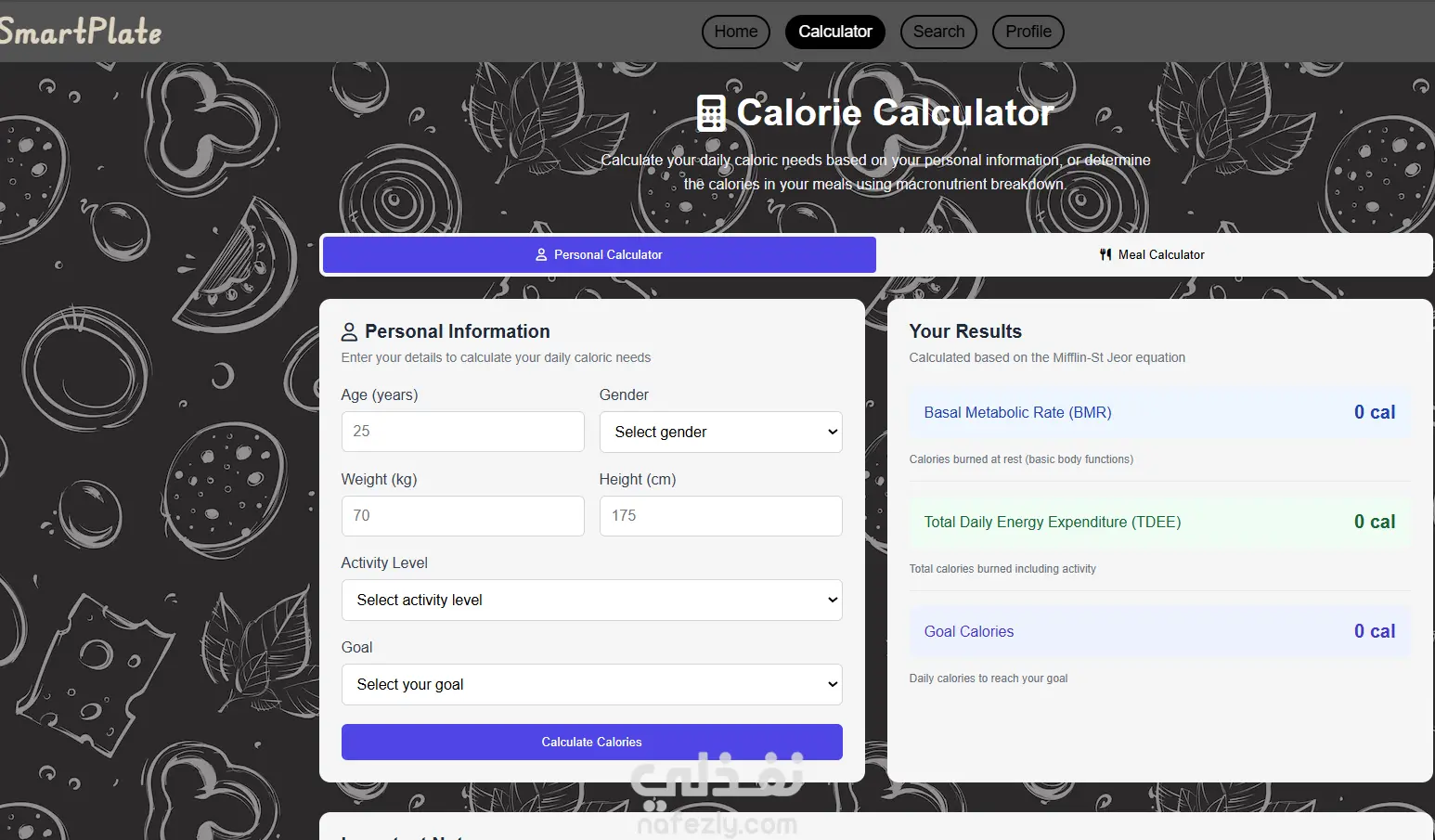This screenshot has width=1435, height=840.
Task: Click into the Weight (kg) field
Action: (462, 516)
